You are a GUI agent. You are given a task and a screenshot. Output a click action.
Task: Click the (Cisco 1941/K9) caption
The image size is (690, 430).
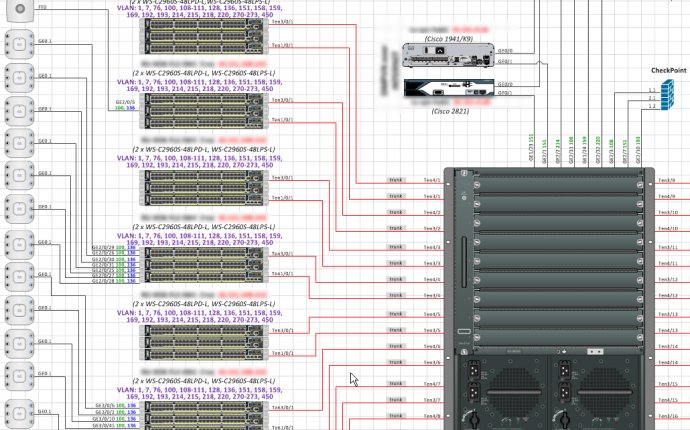click(x=449, y=39)
